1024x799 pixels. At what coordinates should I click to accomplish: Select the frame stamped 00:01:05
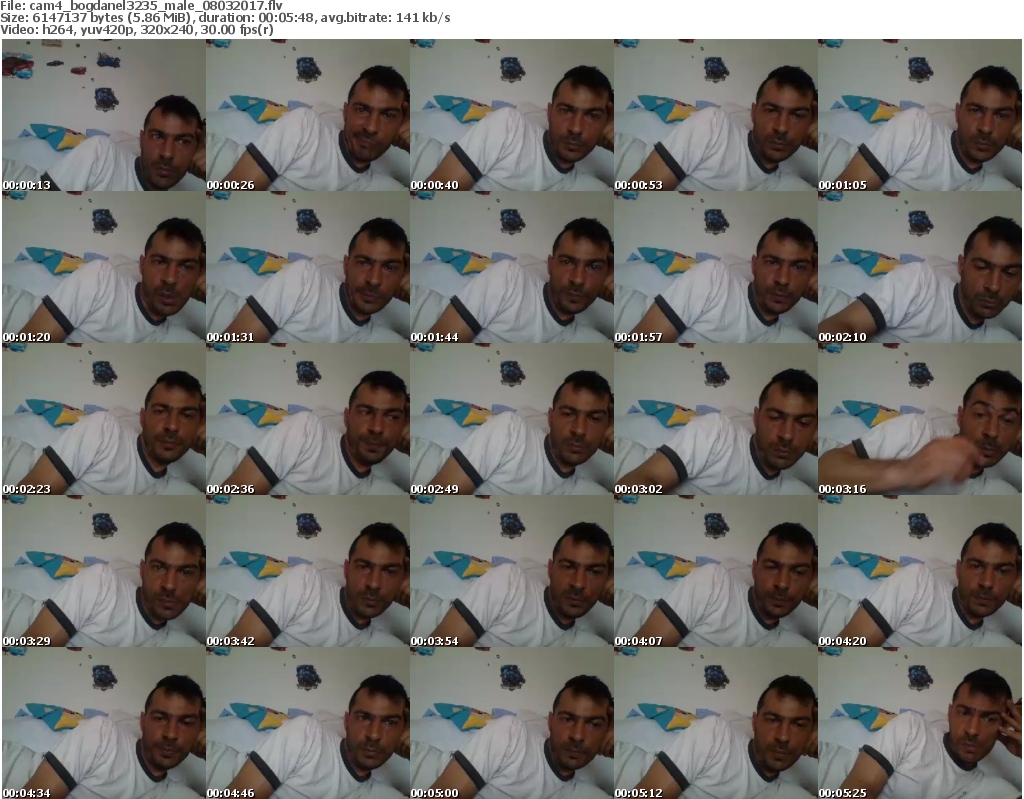coord(920,115)
